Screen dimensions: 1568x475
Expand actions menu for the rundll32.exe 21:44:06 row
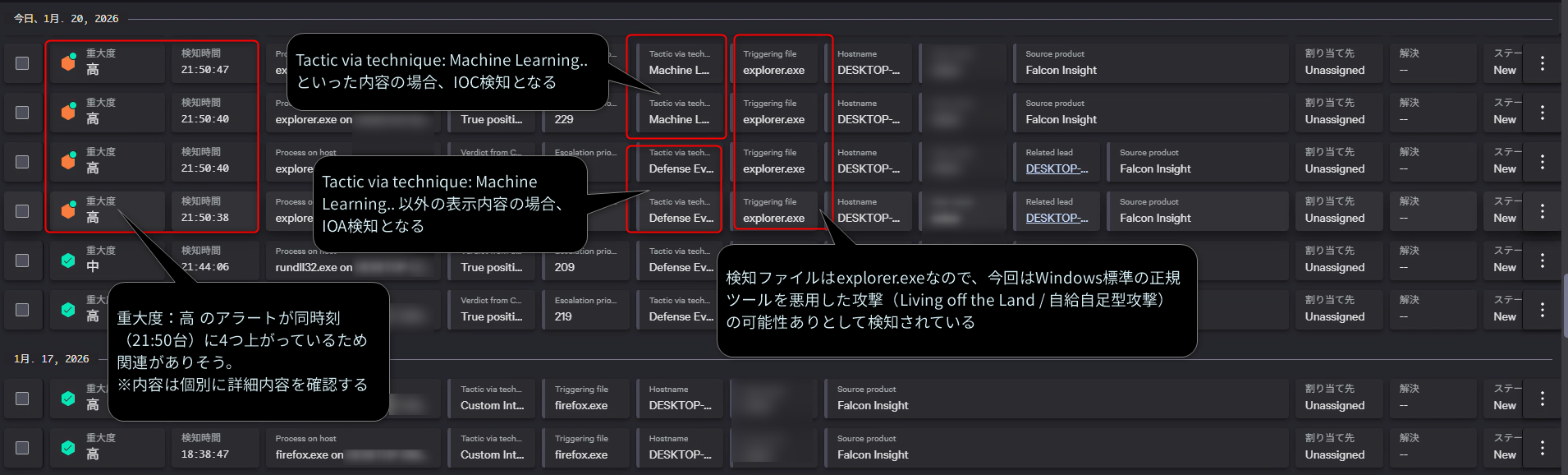tap(1542, 260)
